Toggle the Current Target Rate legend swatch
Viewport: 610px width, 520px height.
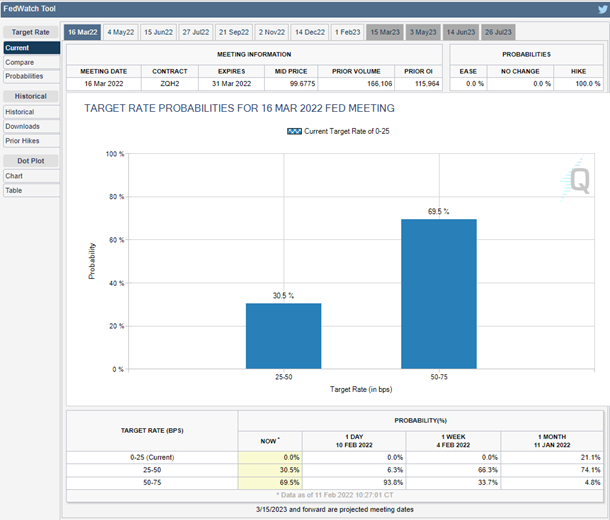[x=294, y=132]
